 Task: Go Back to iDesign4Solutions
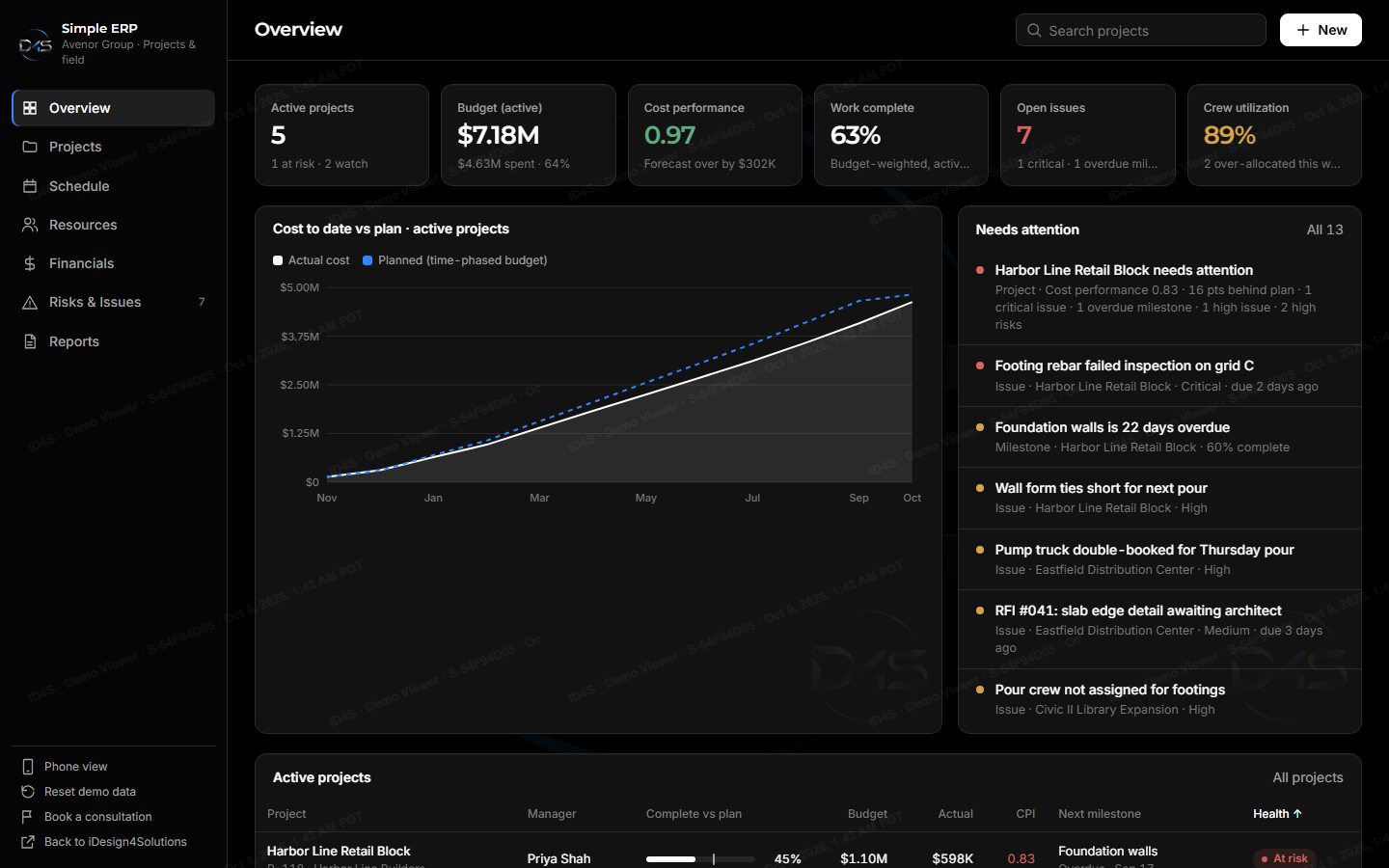pyautogui.click(x=113, y=842)
